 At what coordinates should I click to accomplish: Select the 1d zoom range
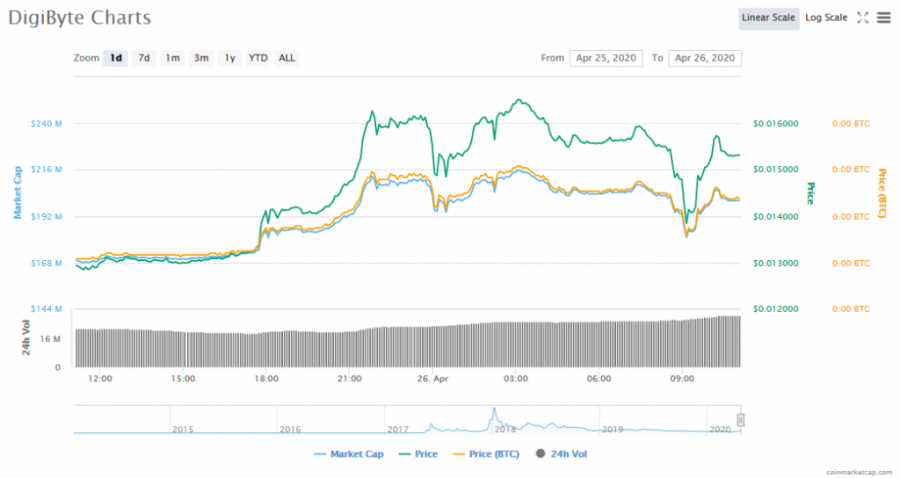[x=115, y=58]
